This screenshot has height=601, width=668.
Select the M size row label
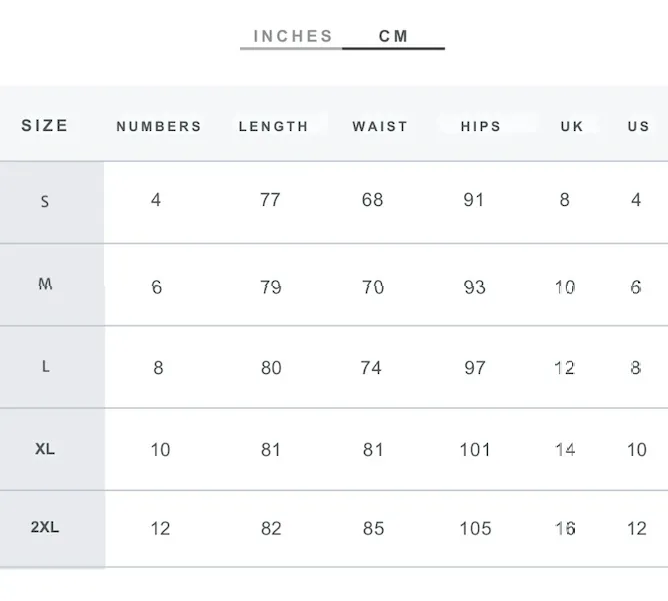pyautogui.click(x=45, y=284)
